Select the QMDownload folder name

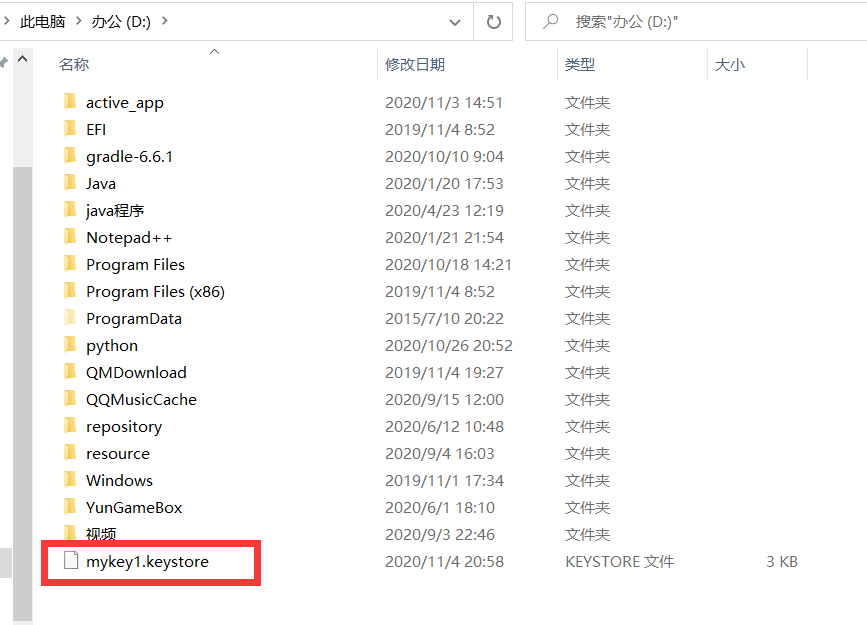pyautogui.click(x=136, y=373)
